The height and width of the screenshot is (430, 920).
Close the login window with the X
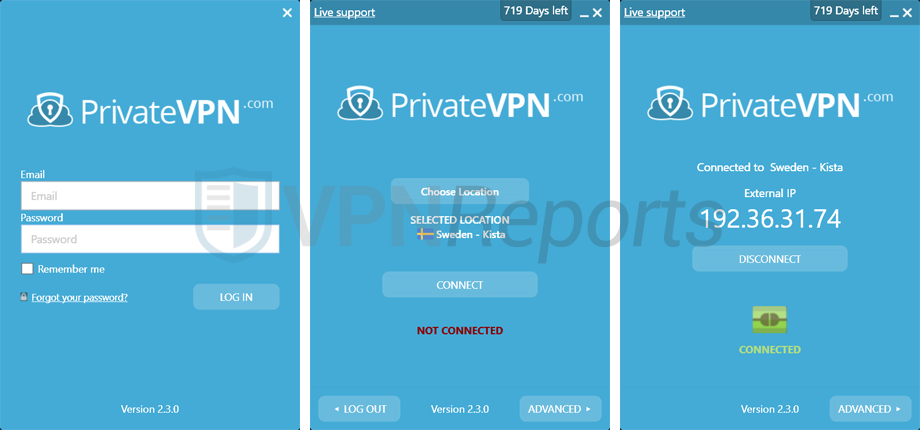pyautogui.click(x=287, y=13)
